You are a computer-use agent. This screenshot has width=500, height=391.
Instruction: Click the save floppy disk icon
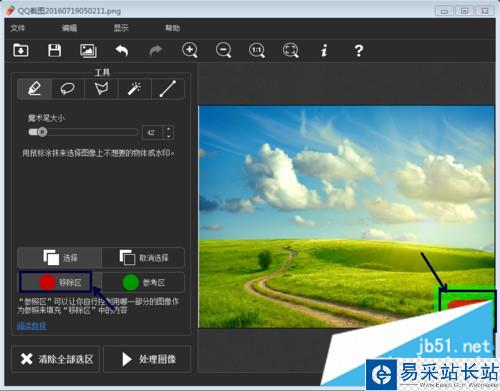coord(54,50)
